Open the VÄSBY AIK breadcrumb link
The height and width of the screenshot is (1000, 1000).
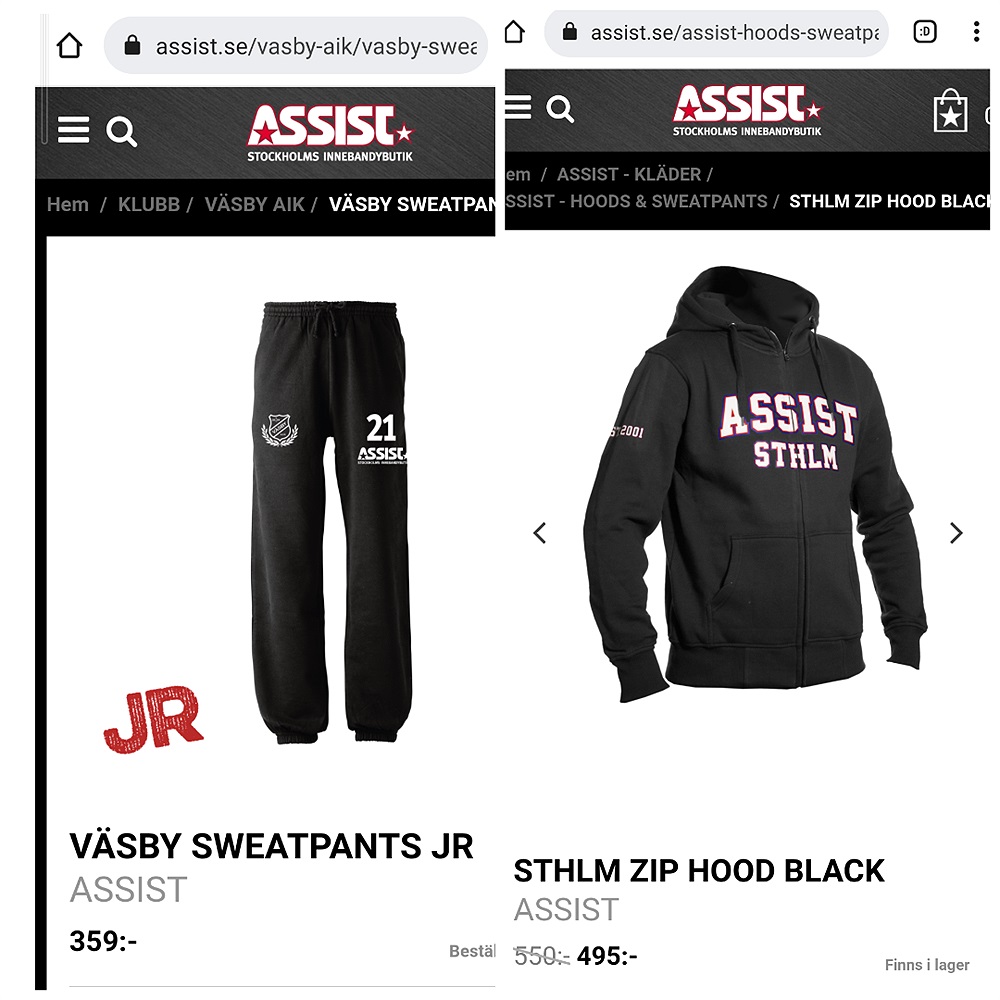click(x=254, y=204)
